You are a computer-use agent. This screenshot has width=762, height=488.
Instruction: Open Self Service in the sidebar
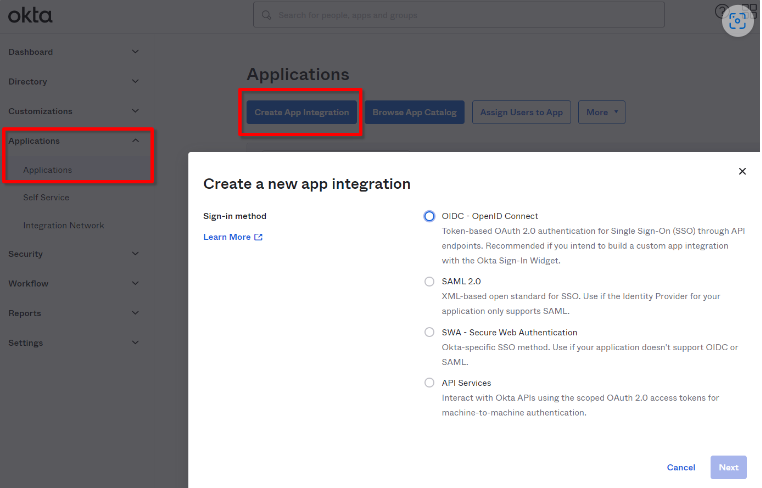[x=46, y=197]
